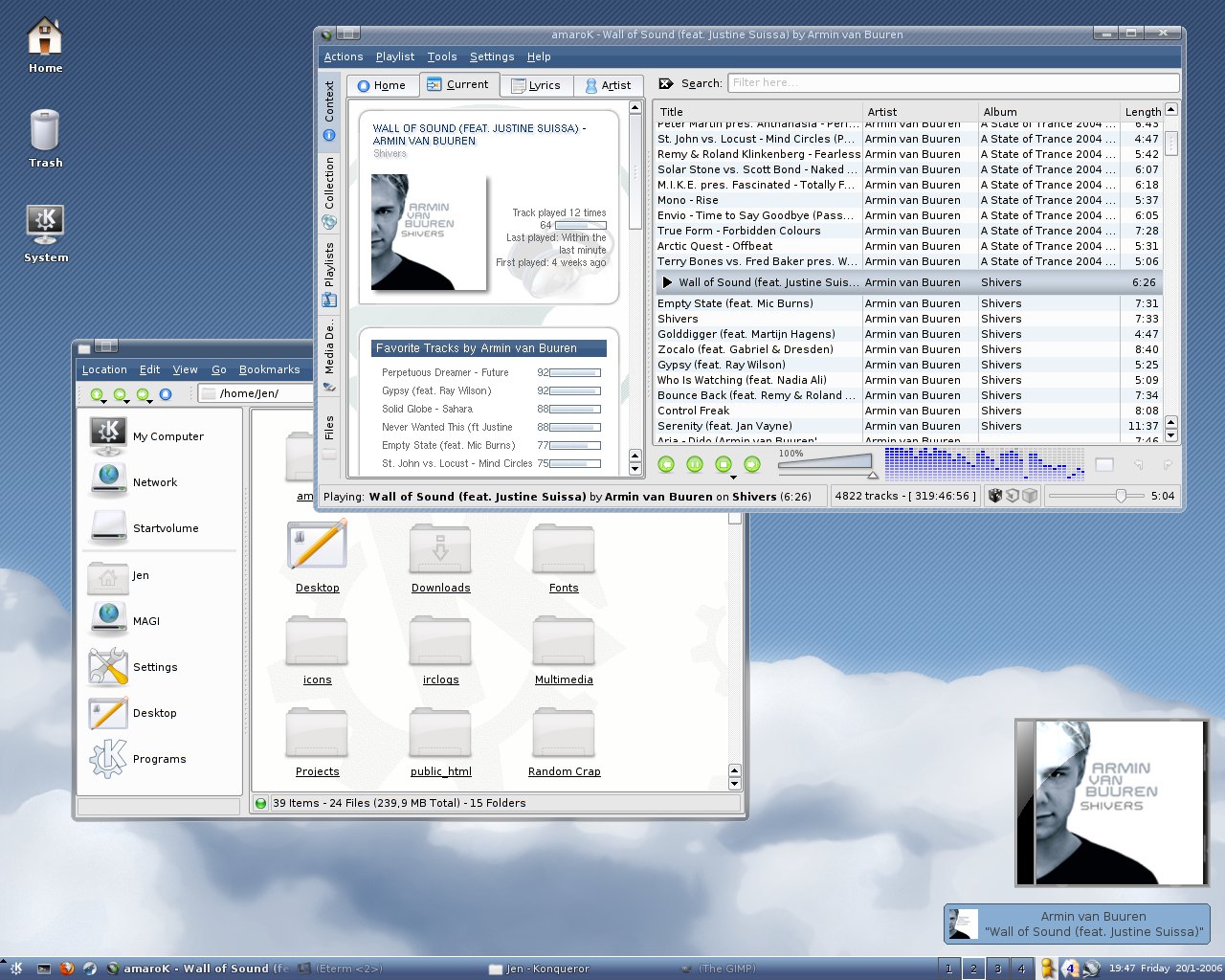
Task: Open the Downloads folder in Konqueror
Action: (x=440, y=559)
